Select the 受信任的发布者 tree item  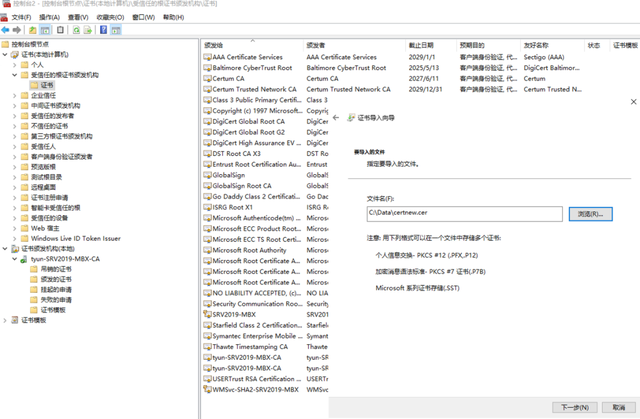pyautogui.click(x=52, y=116)
